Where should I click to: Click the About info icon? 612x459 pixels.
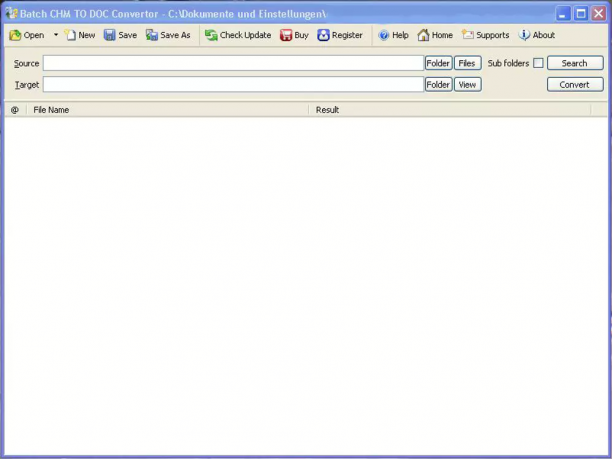pyautogui.click(x=524, y=35)
